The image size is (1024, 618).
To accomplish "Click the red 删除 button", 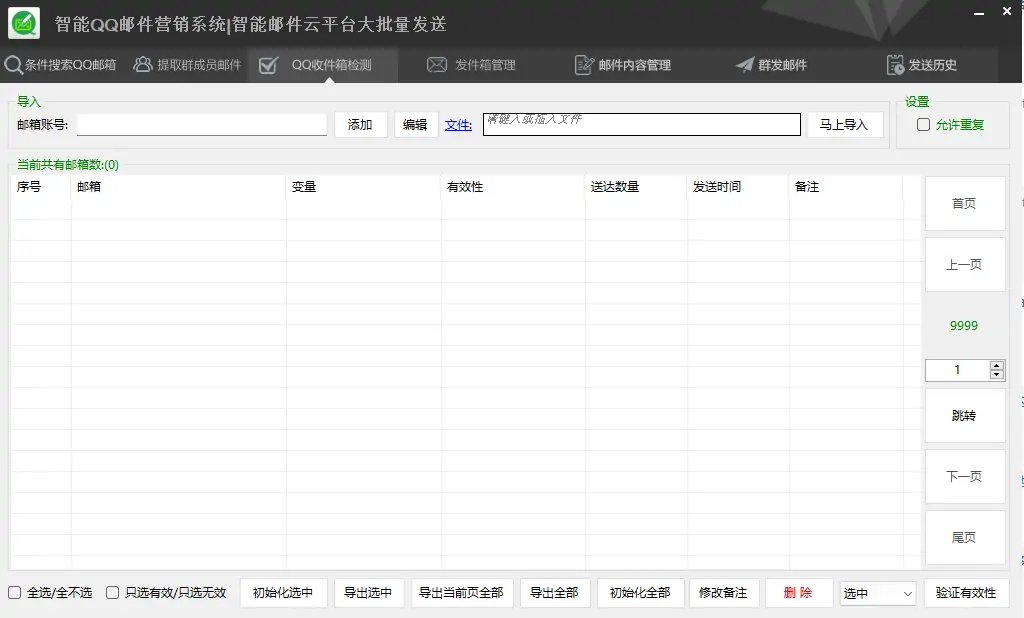I will point(799,593).
